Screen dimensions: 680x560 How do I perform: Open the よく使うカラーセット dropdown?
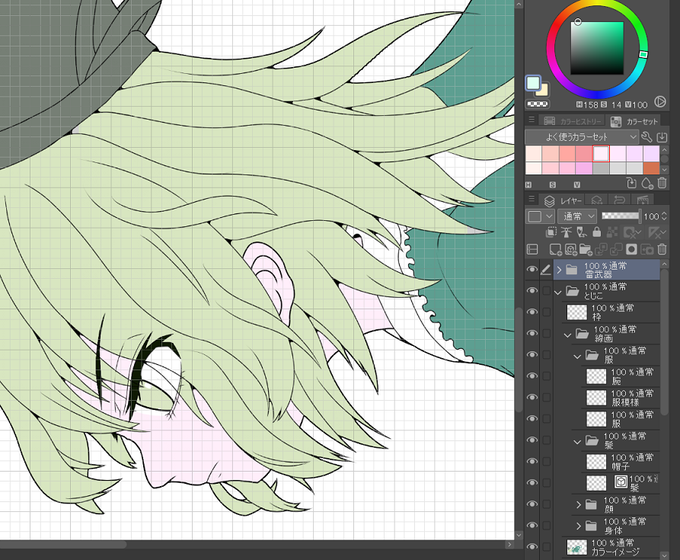pyautogui.click(x=582, y=137)
